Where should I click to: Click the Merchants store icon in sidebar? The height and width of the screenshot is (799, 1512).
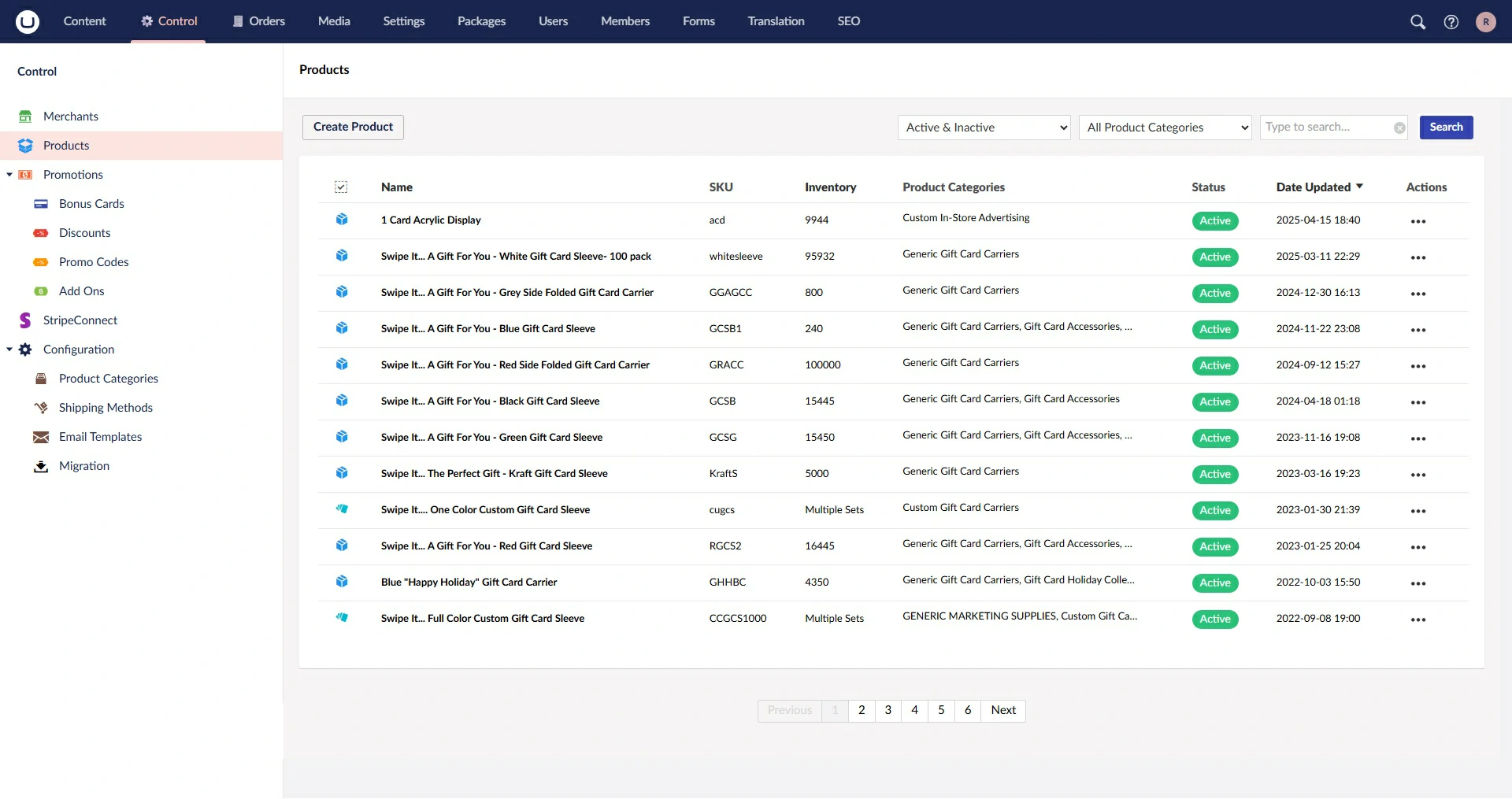(x=25, y=117)
